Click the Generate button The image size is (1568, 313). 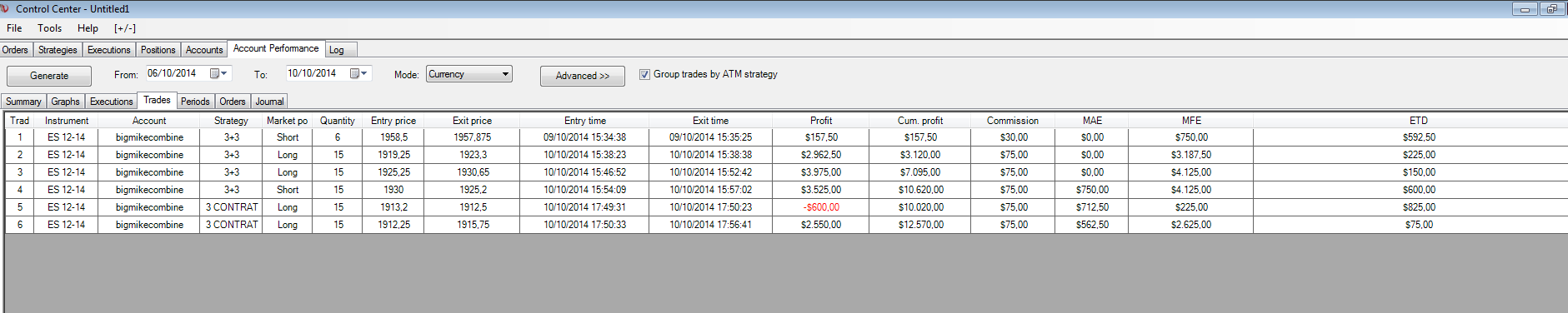point(49,76)
